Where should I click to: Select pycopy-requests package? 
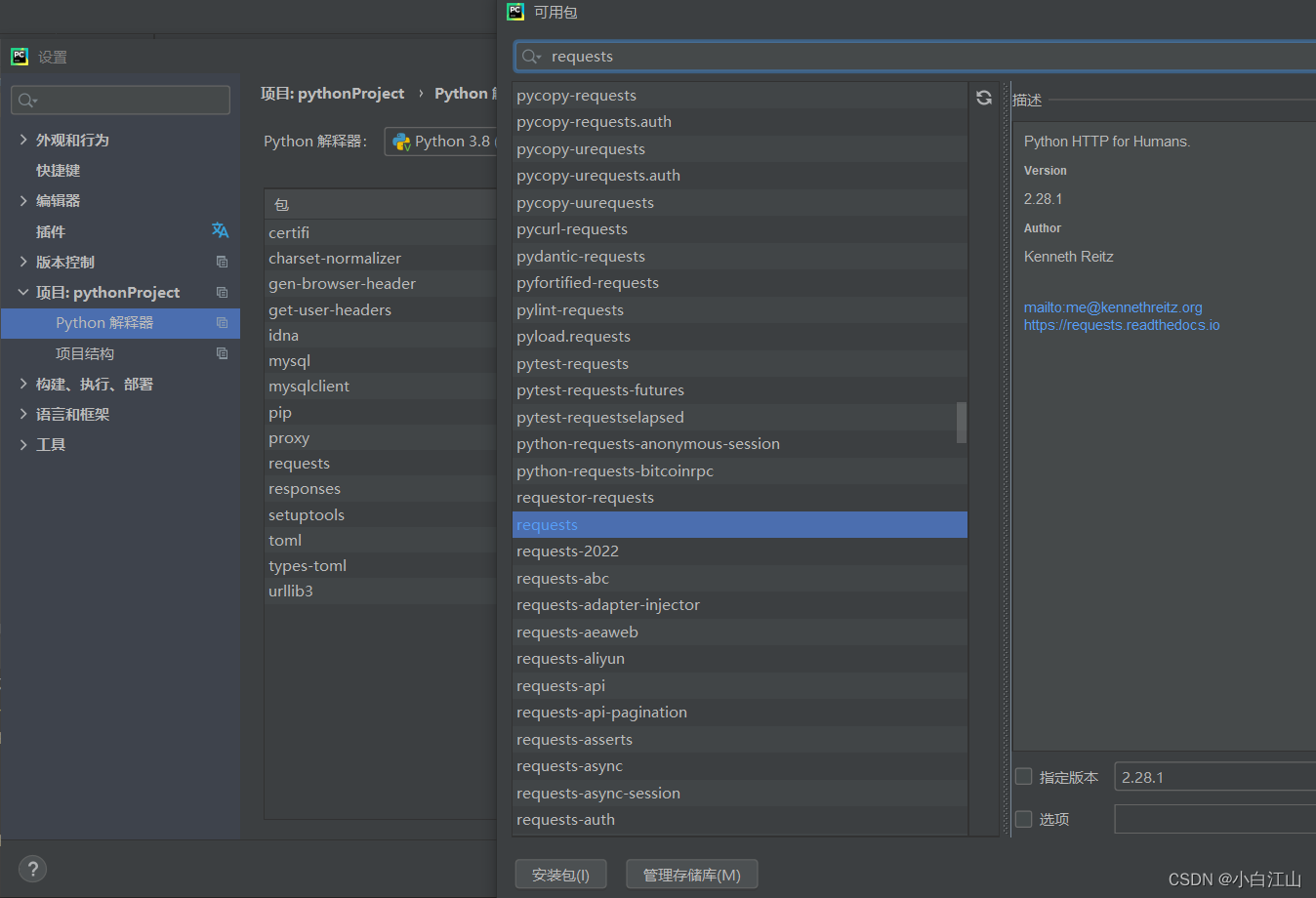[740, 96]
